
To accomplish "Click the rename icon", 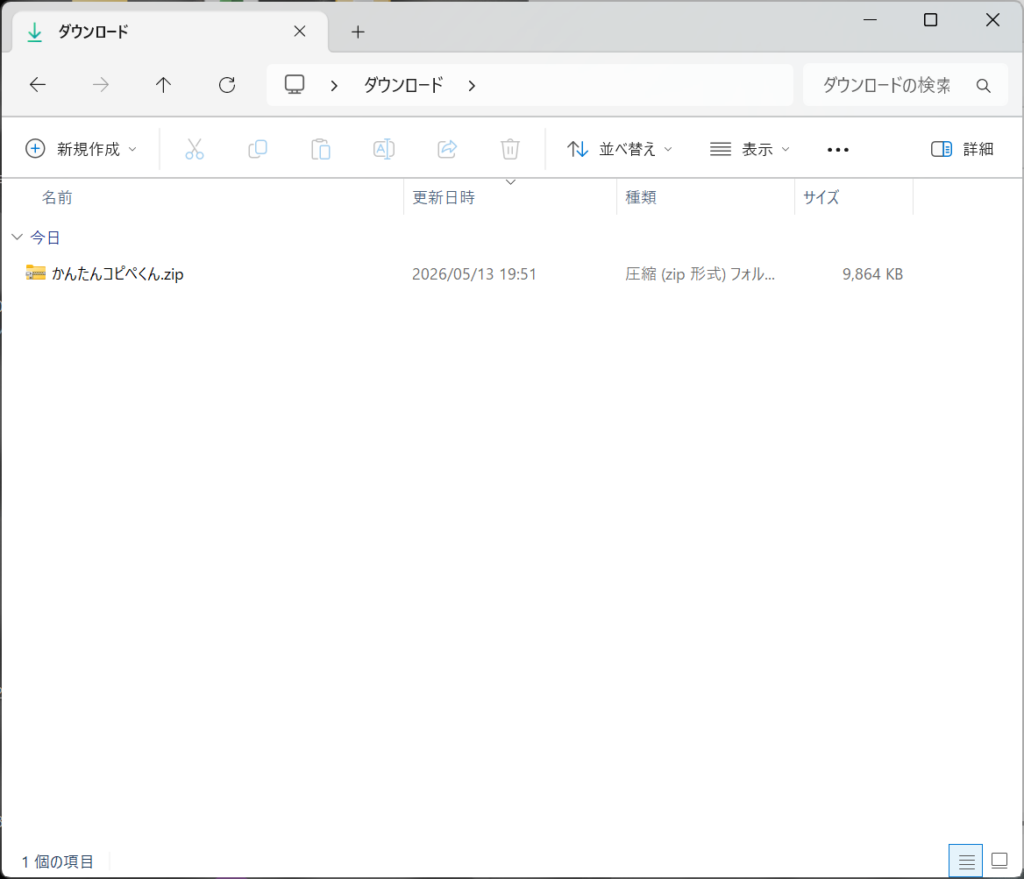I will [x=384, y=150].
